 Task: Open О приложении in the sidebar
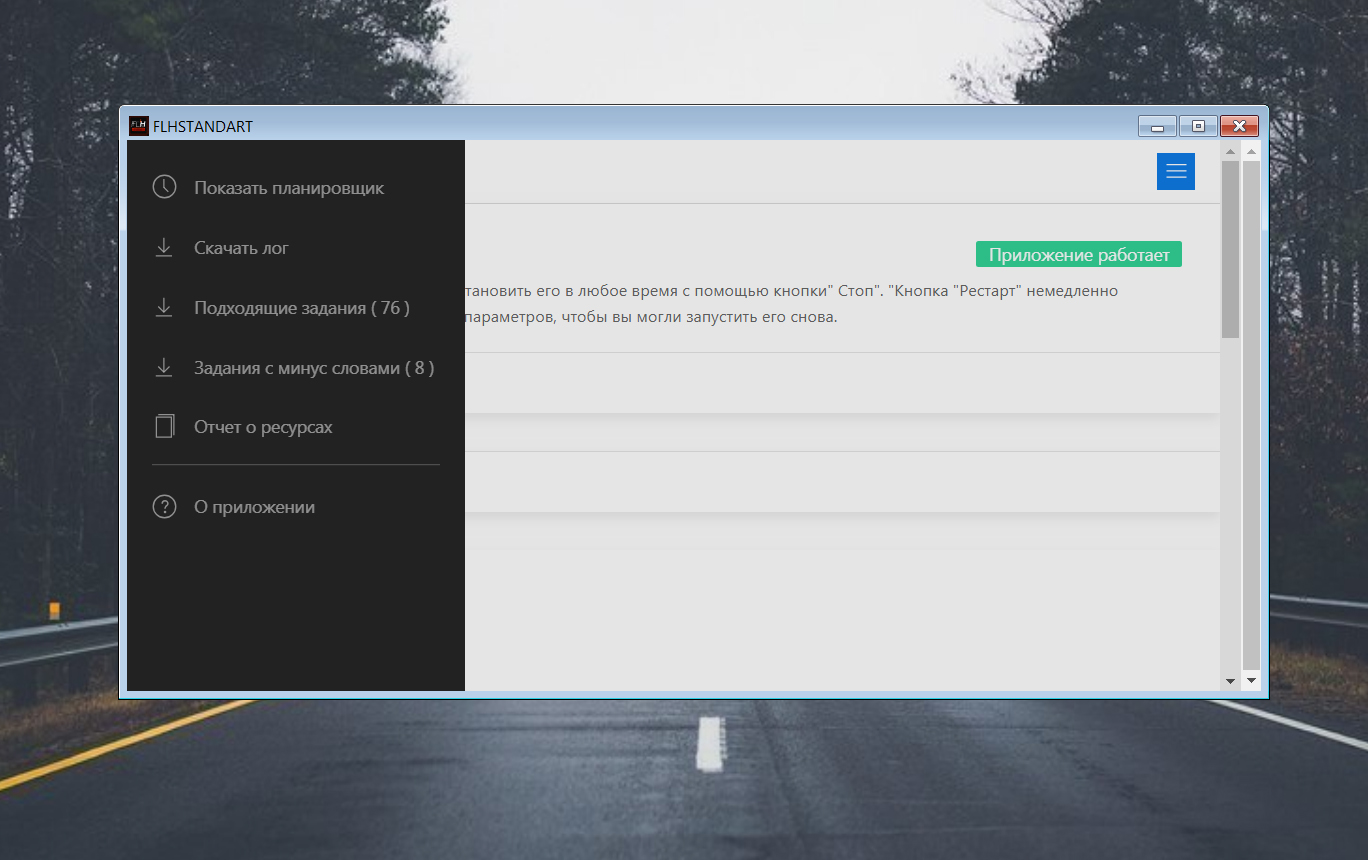click(254, 507)
